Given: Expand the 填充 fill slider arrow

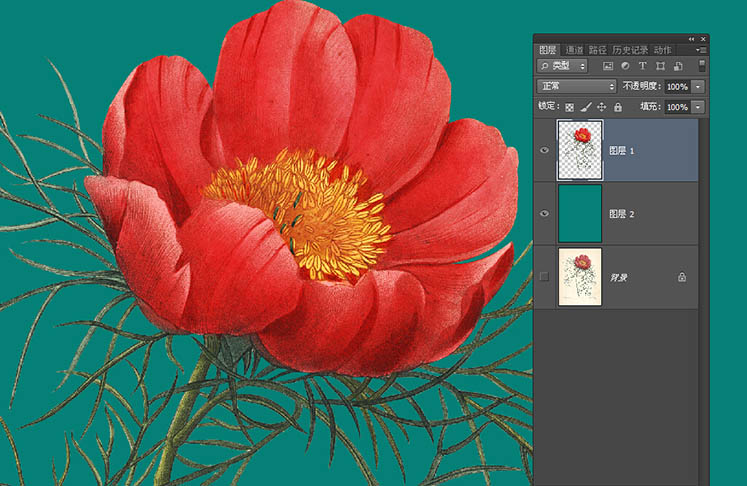Looking at the screenshot, I should tap(698, 107).
